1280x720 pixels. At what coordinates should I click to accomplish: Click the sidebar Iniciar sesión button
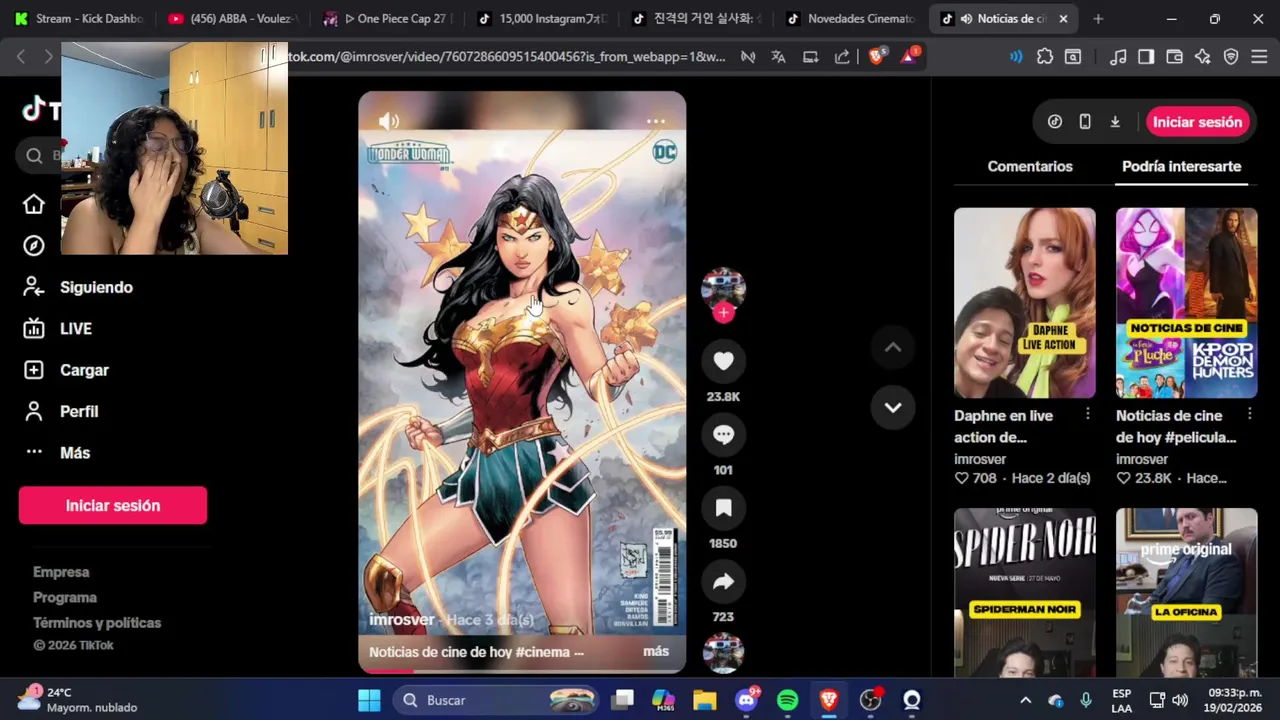coord(113,505)
